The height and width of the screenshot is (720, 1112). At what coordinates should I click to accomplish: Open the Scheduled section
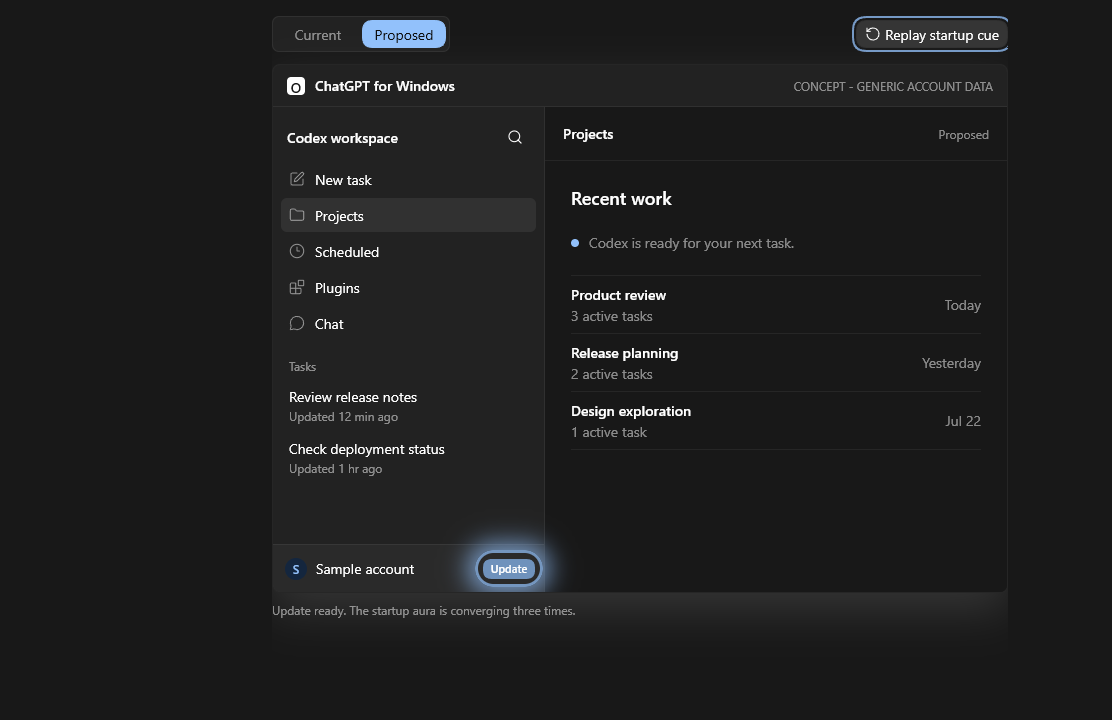(408, 252)
